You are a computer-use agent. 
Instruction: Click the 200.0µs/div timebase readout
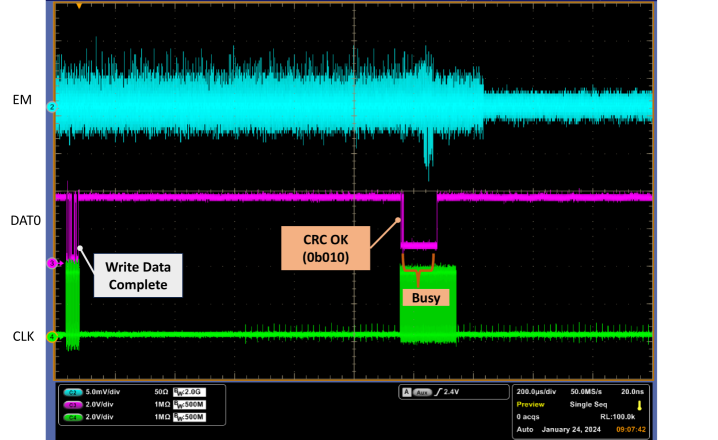pos(538,393)
